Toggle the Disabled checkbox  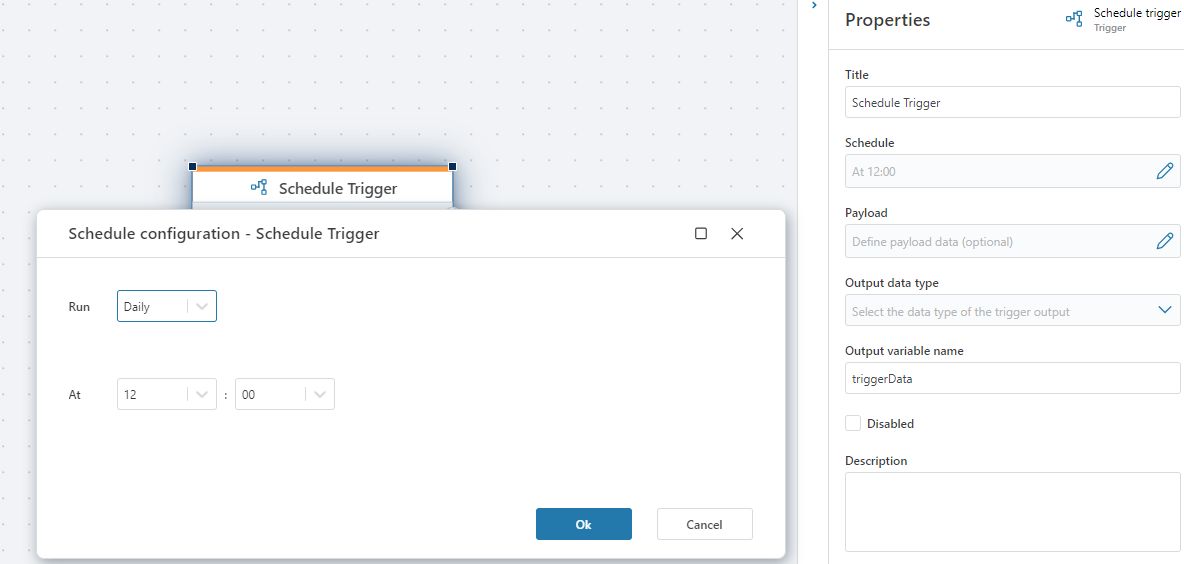tap(853, 423)
